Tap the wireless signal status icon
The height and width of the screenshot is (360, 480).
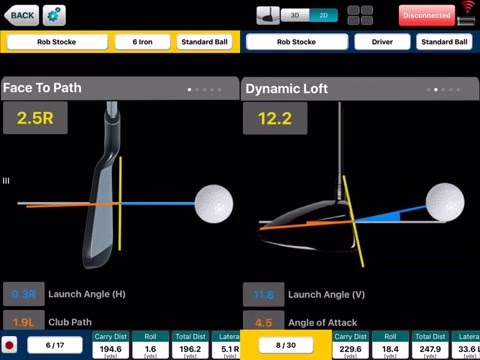pyautogui.click(x=468, y=7)
